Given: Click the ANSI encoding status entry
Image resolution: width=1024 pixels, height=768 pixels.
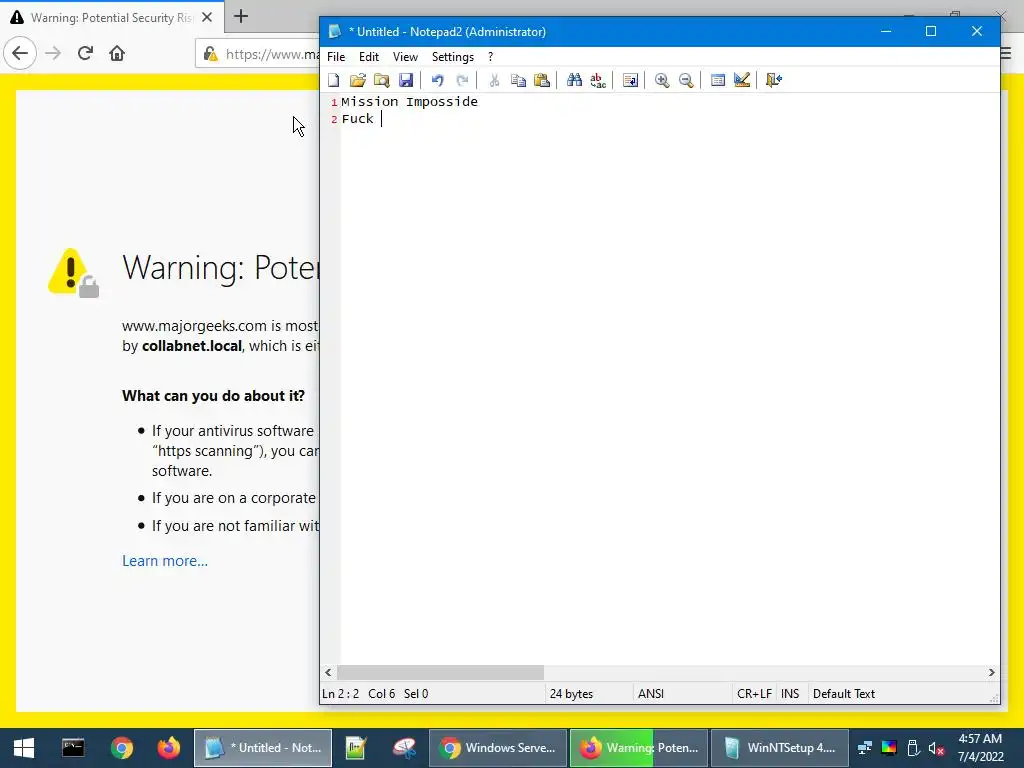Looking at the screenshot, I should tap(650, 694).
